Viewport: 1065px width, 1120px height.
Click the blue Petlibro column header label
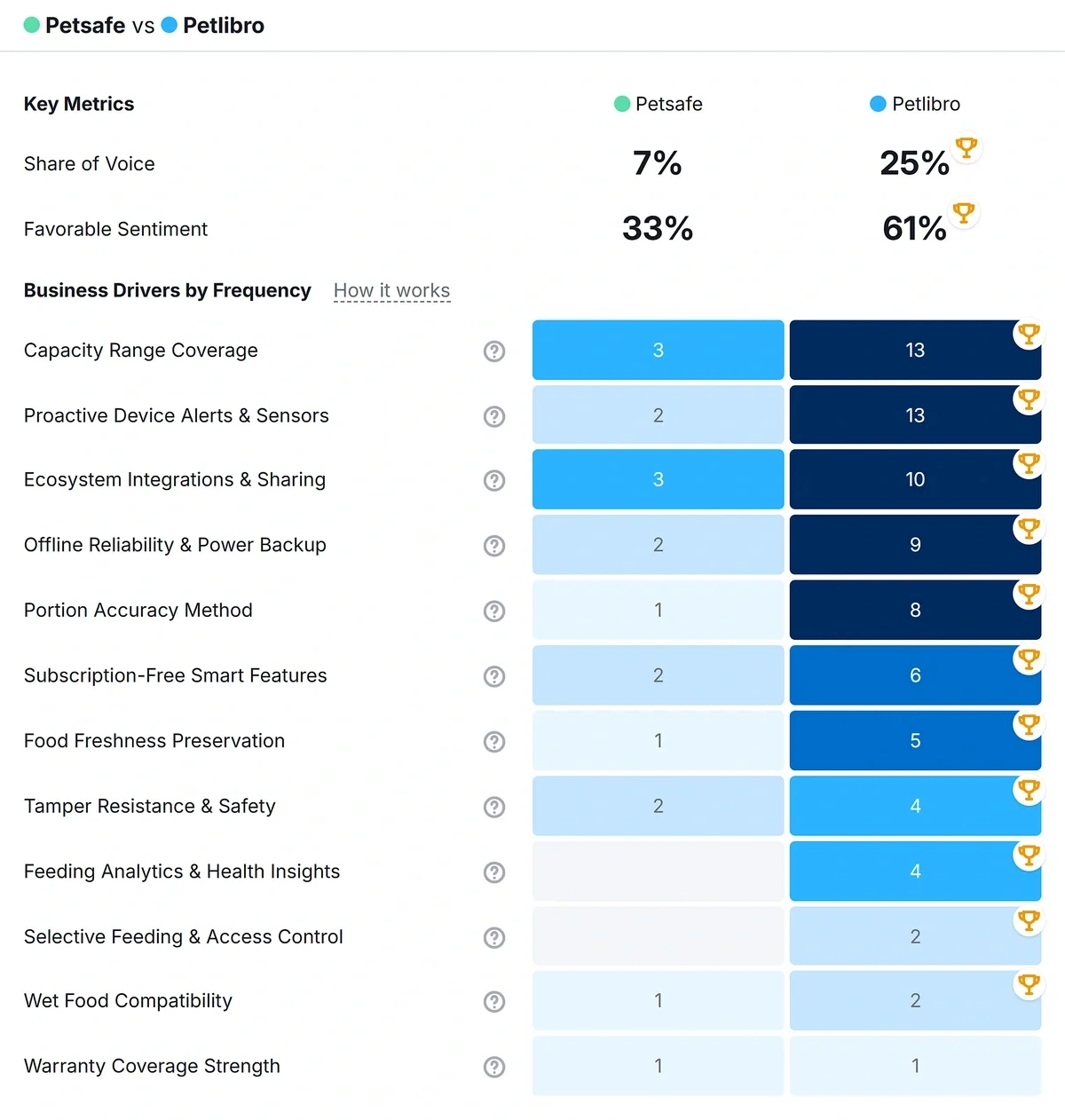tap(926, 104)
